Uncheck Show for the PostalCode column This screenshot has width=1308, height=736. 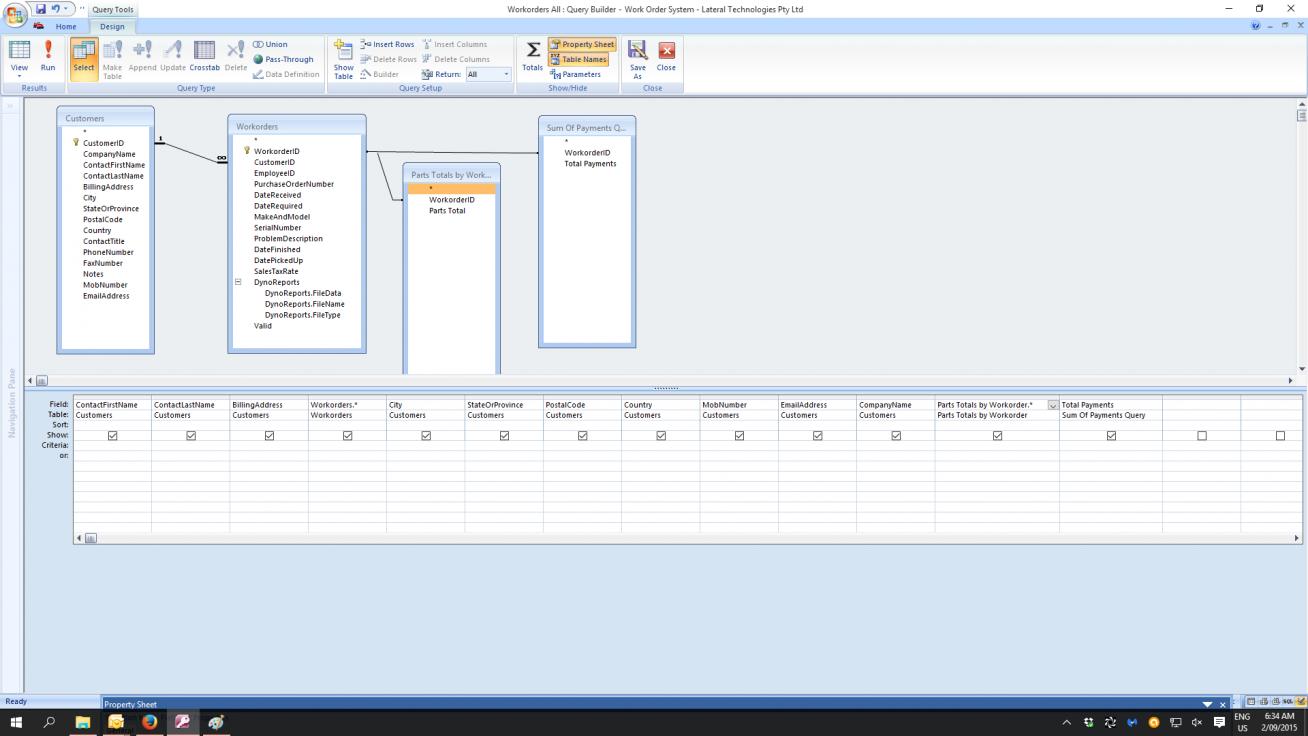pos(582,436)
